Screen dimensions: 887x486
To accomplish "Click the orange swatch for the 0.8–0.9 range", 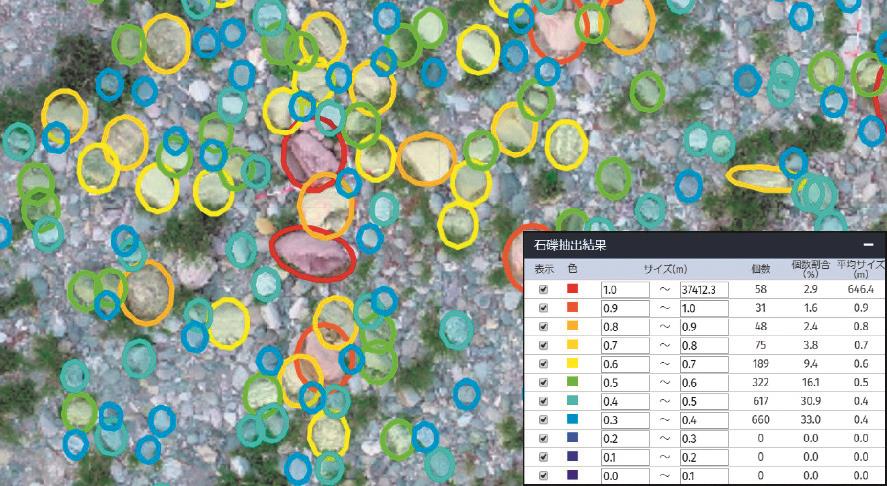I will point(572,326).
